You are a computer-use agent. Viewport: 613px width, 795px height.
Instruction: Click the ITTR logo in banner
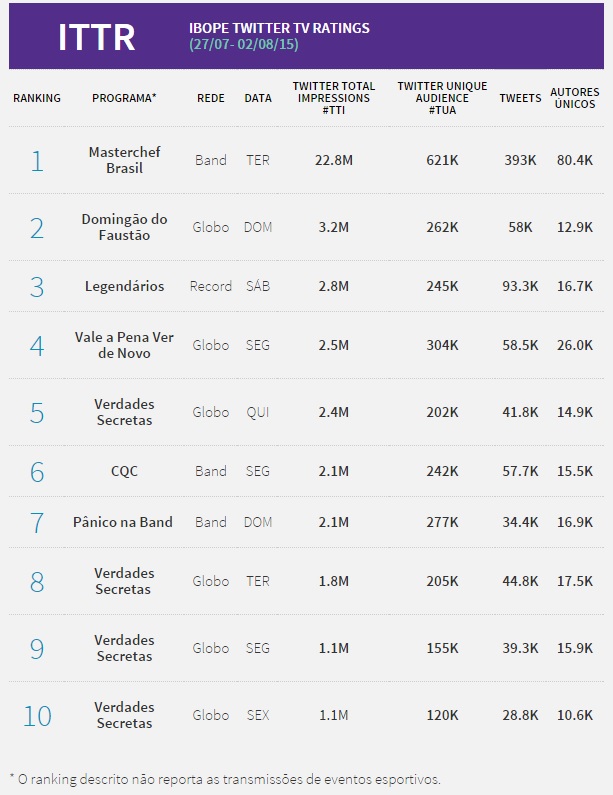pos(97,37)
